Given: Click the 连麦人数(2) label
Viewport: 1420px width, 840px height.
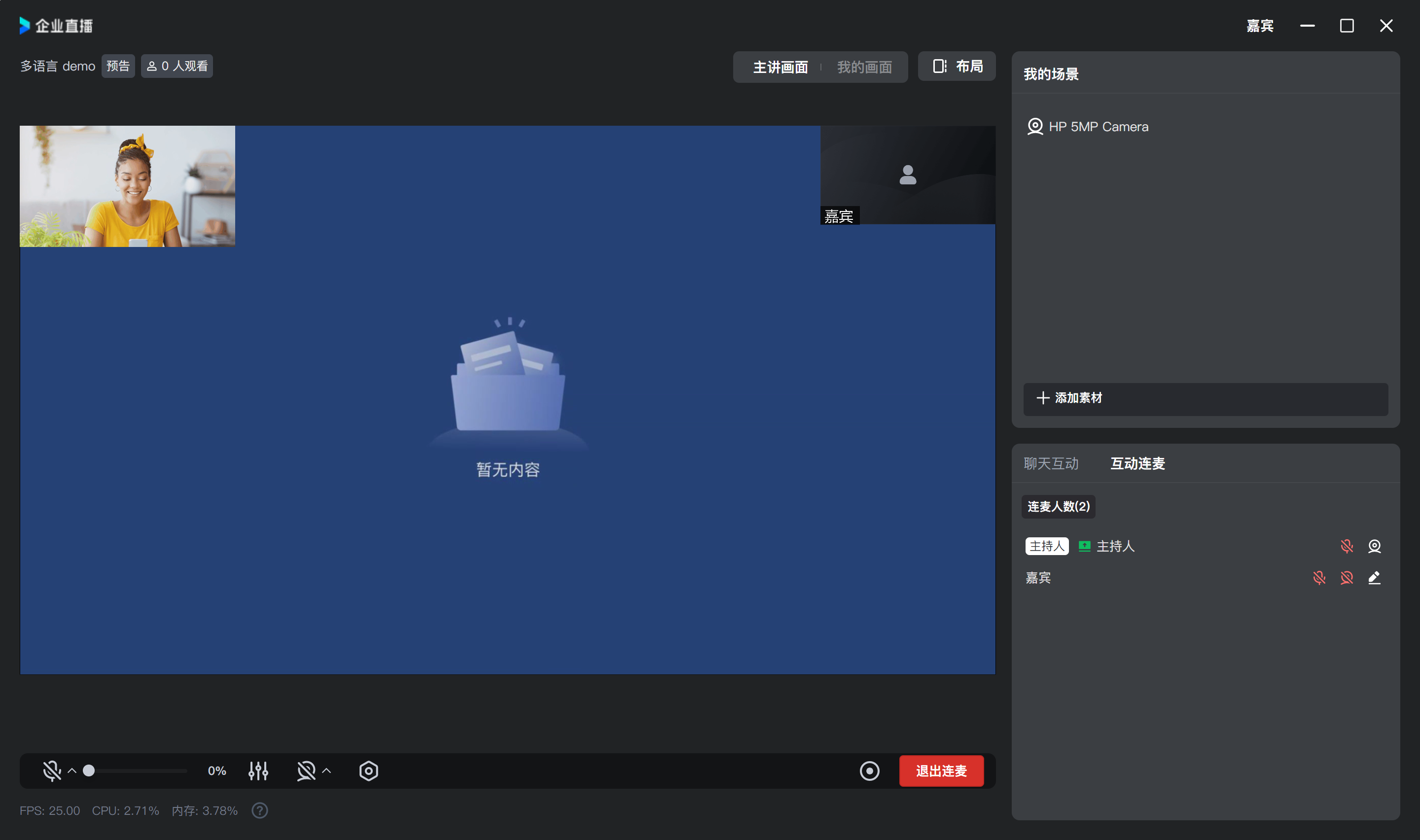Looking at the screenshot, I should pyautogui.click(x=1059, y=506).
